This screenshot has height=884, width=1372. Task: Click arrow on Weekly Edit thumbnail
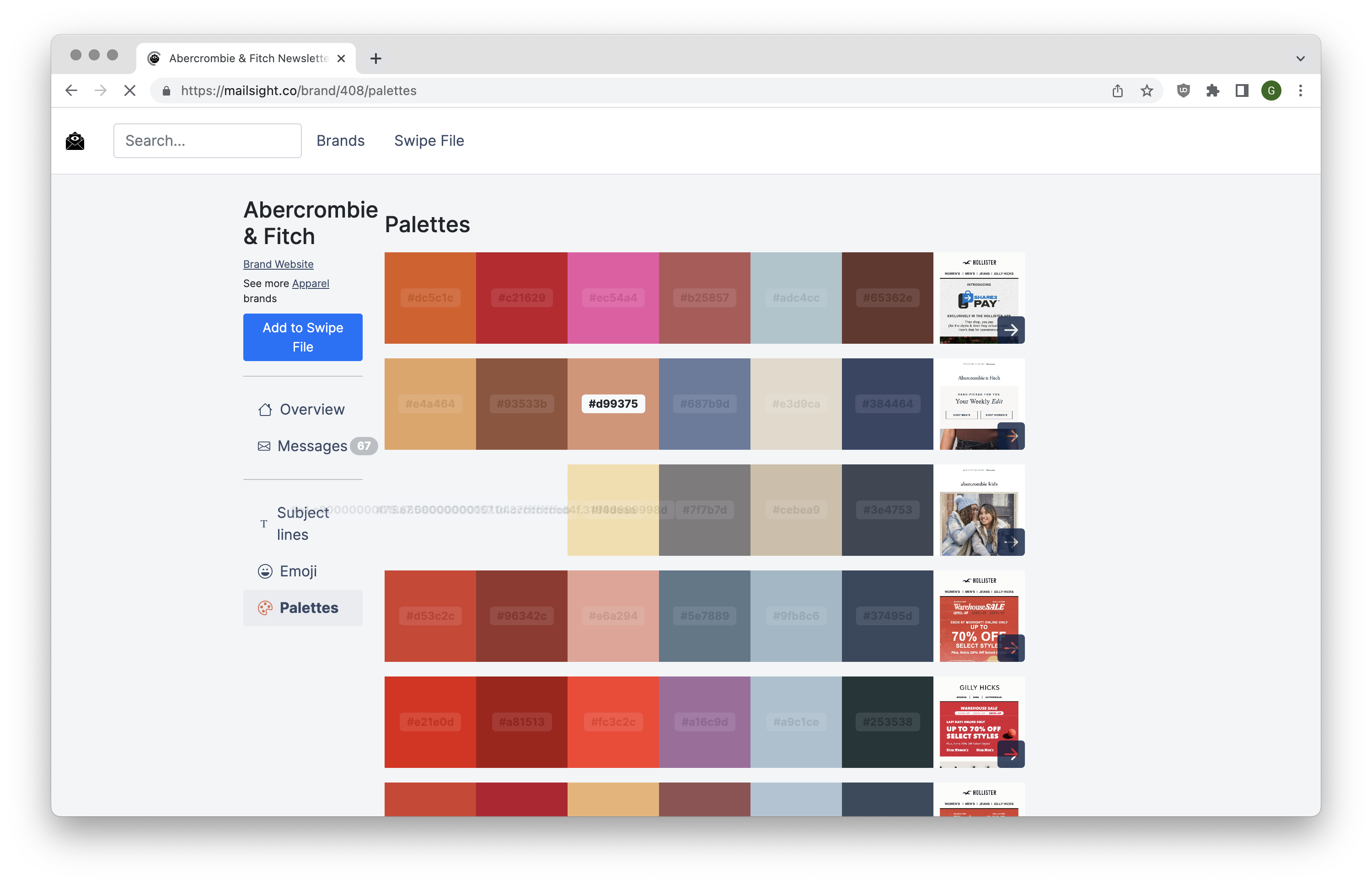click(x=1011, y=436)
